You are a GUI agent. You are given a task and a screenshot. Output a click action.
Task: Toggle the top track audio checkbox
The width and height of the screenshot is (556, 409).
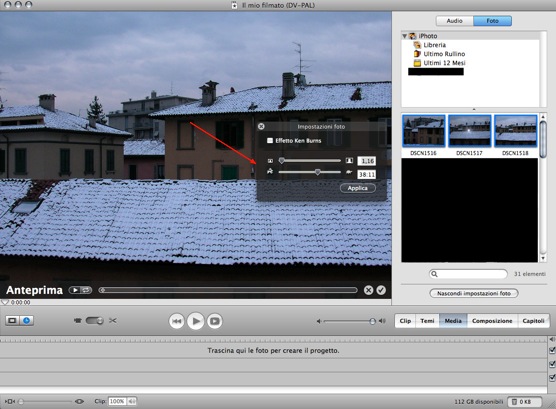[552, 350]
